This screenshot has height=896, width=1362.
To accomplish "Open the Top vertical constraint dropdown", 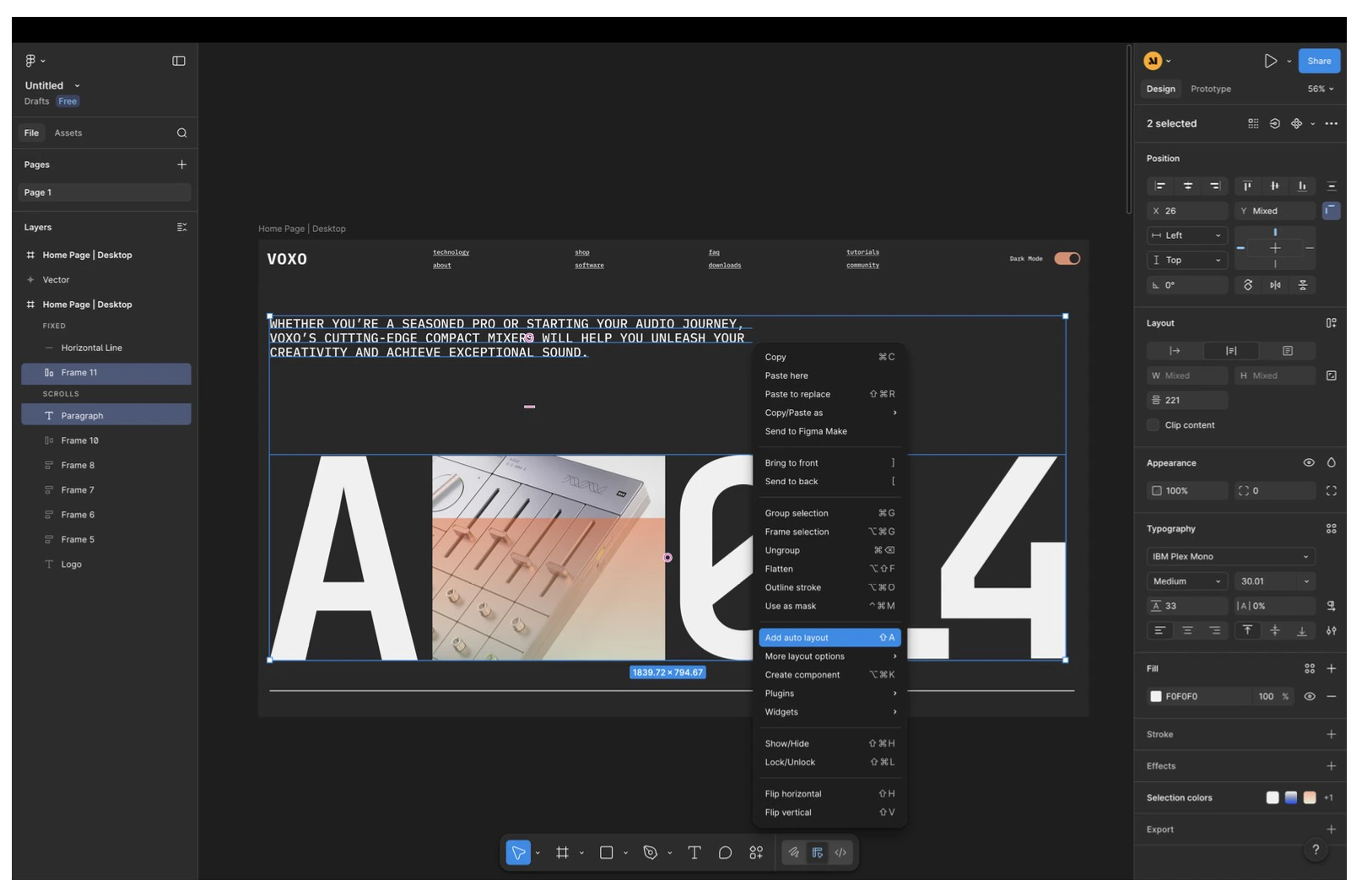I will coord(1186,260).
